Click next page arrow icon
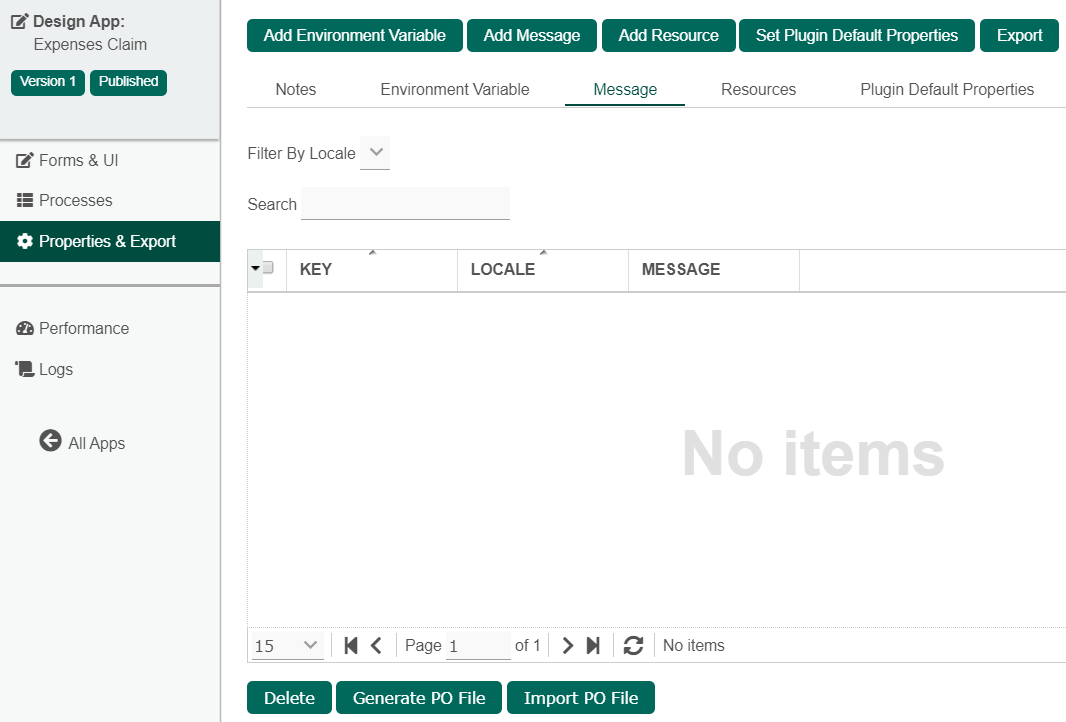The width and height of the screenshot is (1066, 722). click(567, 646)
